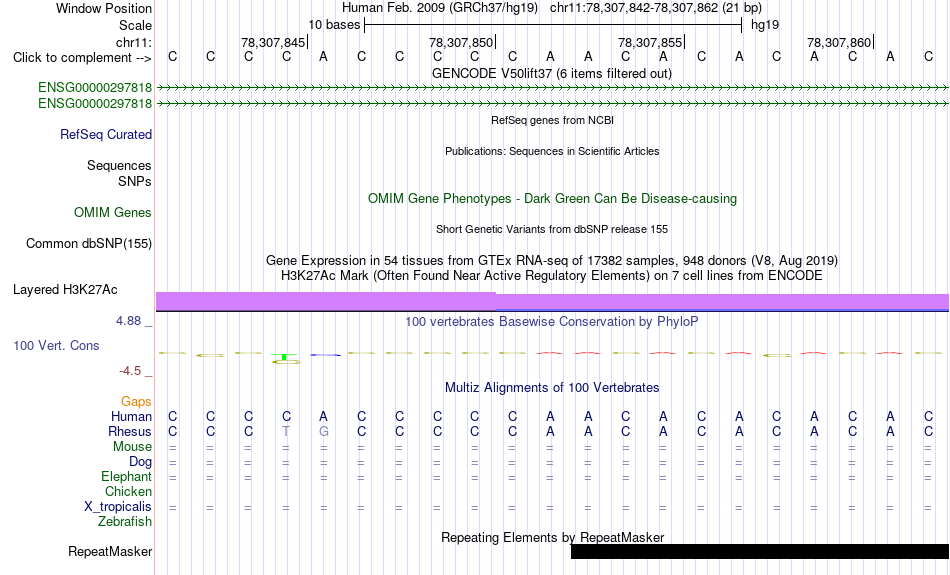This screenshot has height=575, width=950.
Task: Click the Elephant alignment row label
Action: pyautogui.click(x=127, y=477)
